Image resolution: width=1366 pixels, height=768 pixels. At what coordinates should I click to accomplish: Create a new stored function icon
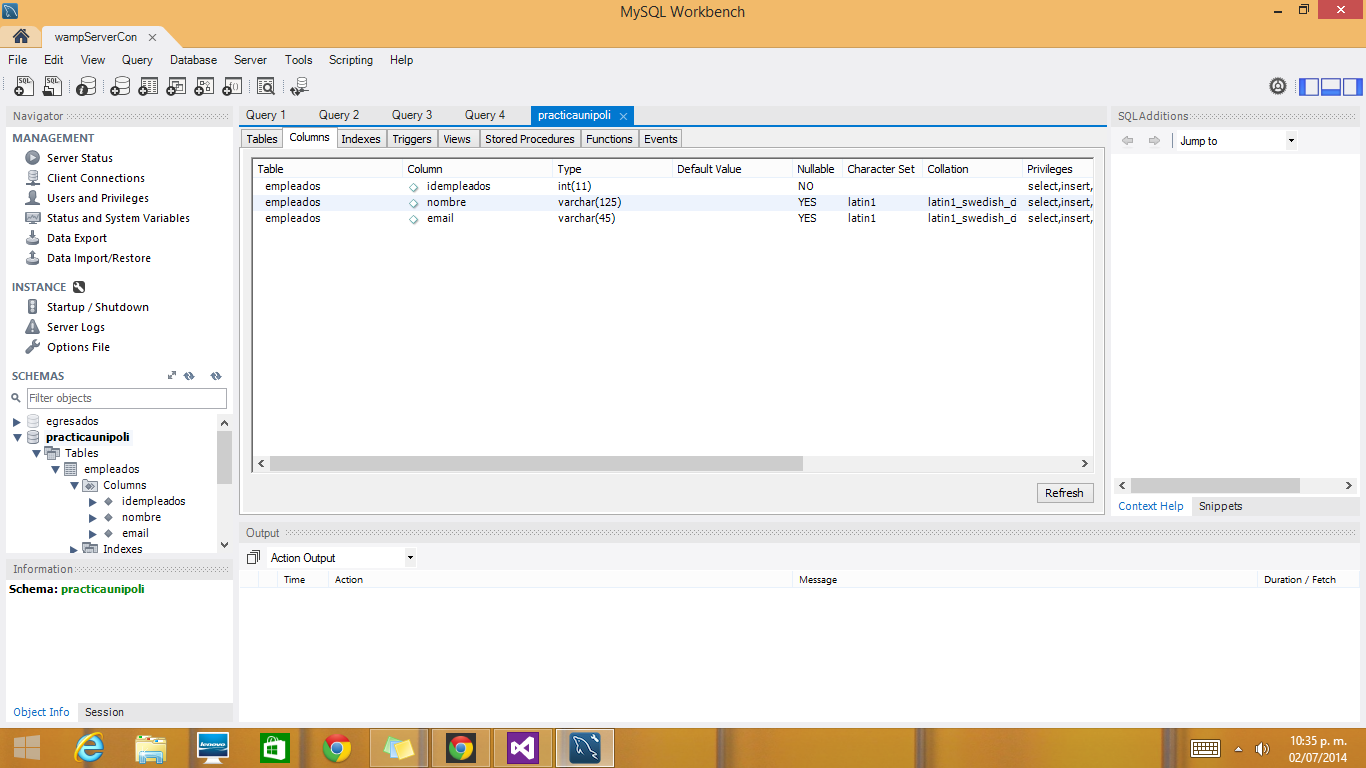(x=230, y=87)
